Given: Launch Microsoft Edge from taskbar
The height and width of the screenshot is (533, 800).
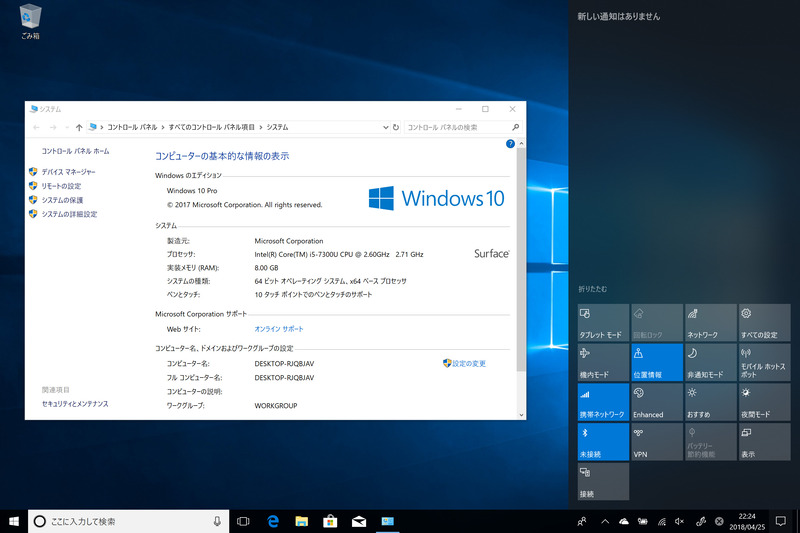Looking at the screenshot, I should tap(273, 521).
